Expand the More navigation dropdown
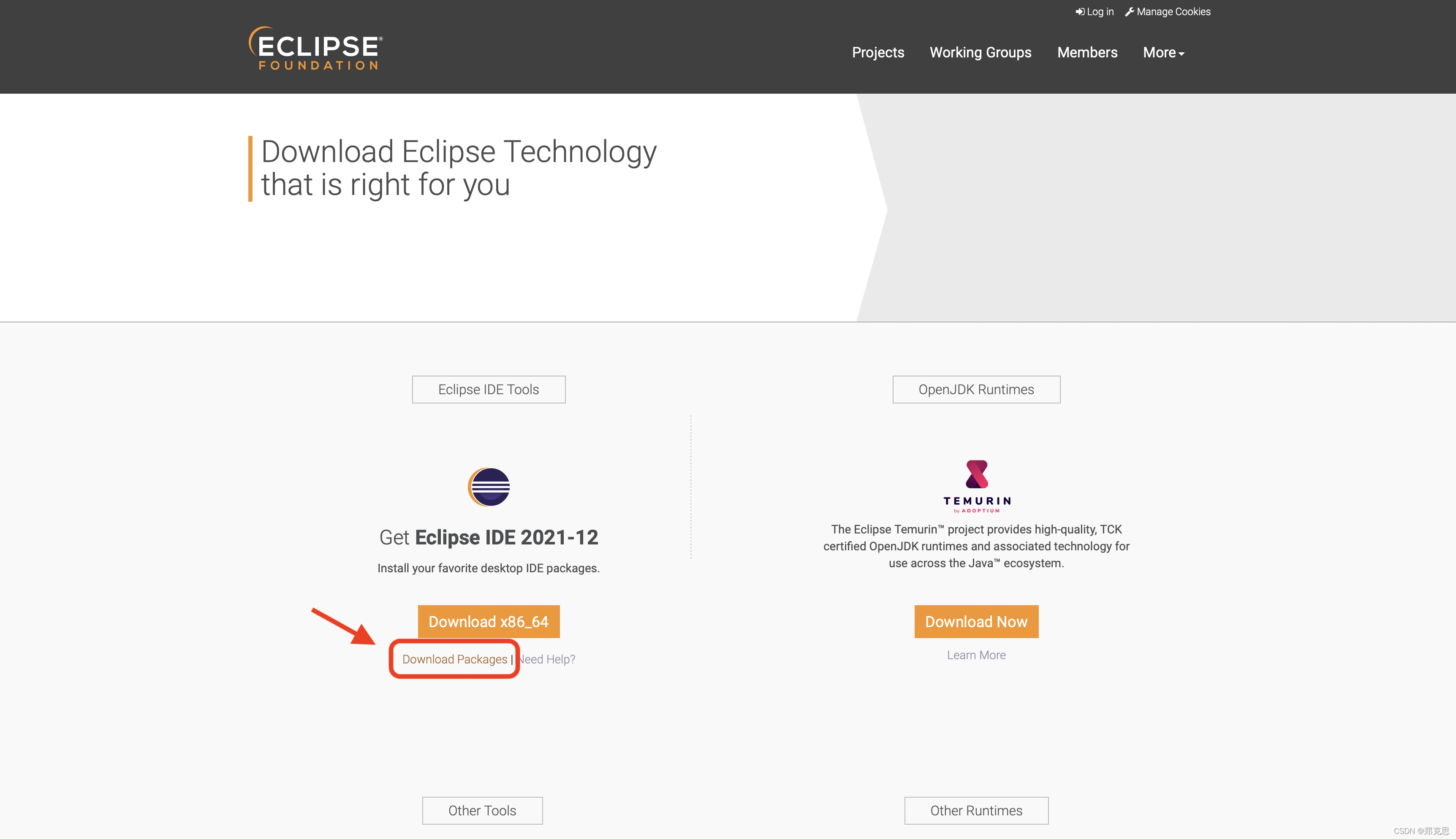Viewport: 1456px width, 839px height. point(1163,52)
